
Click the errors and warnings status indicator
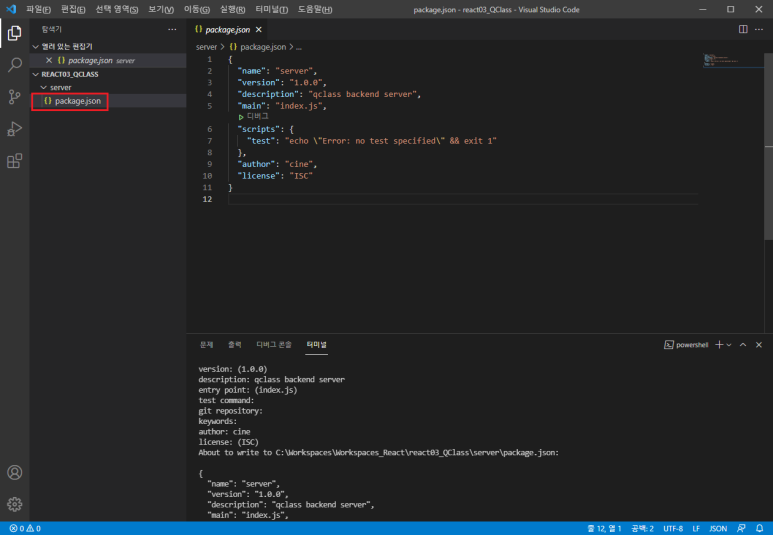coord(25,529)
